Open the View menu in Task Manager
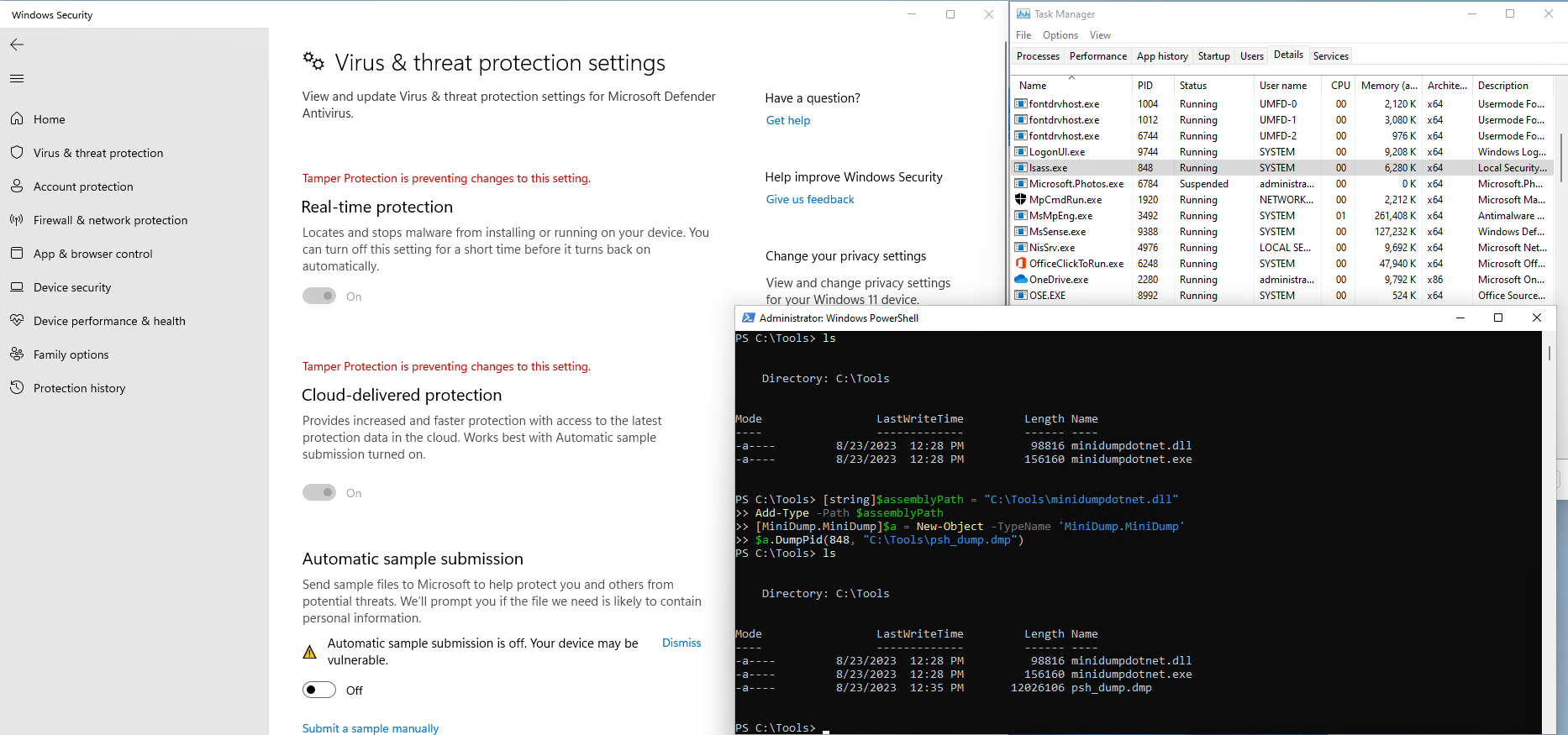 click(1100, 35)
